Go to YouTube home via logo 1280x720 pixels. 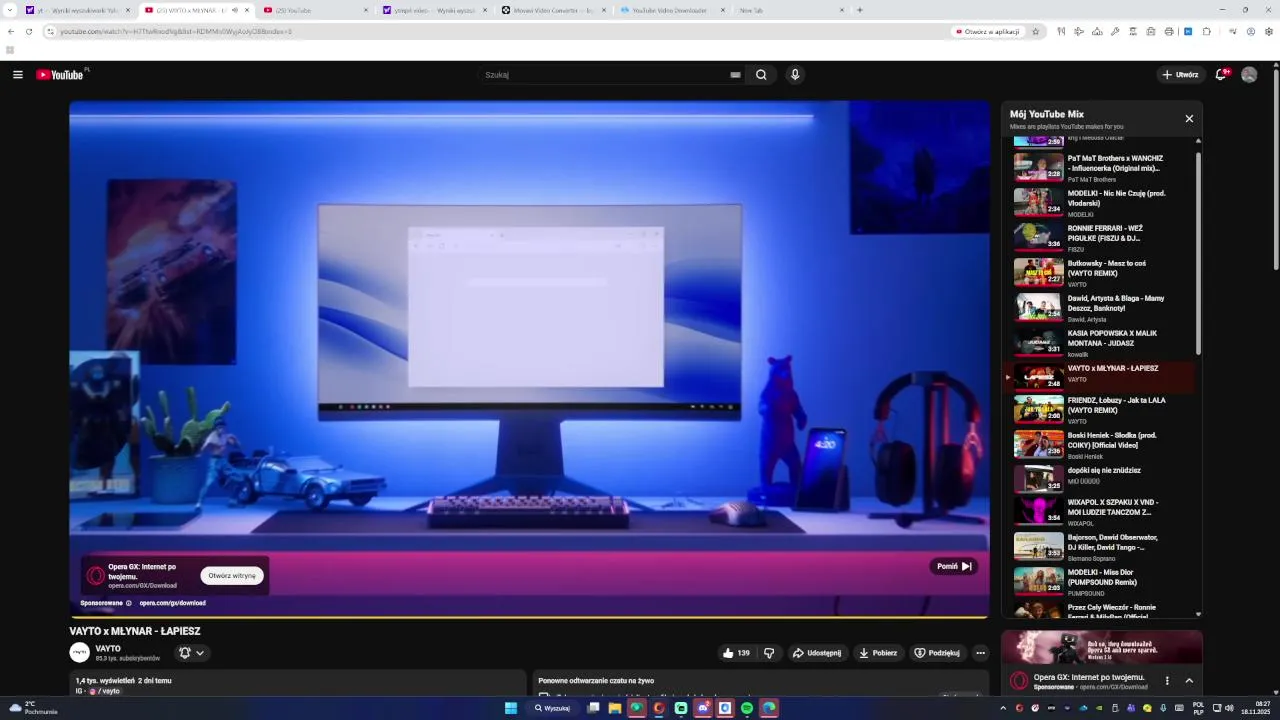click(x=62, y=75)
